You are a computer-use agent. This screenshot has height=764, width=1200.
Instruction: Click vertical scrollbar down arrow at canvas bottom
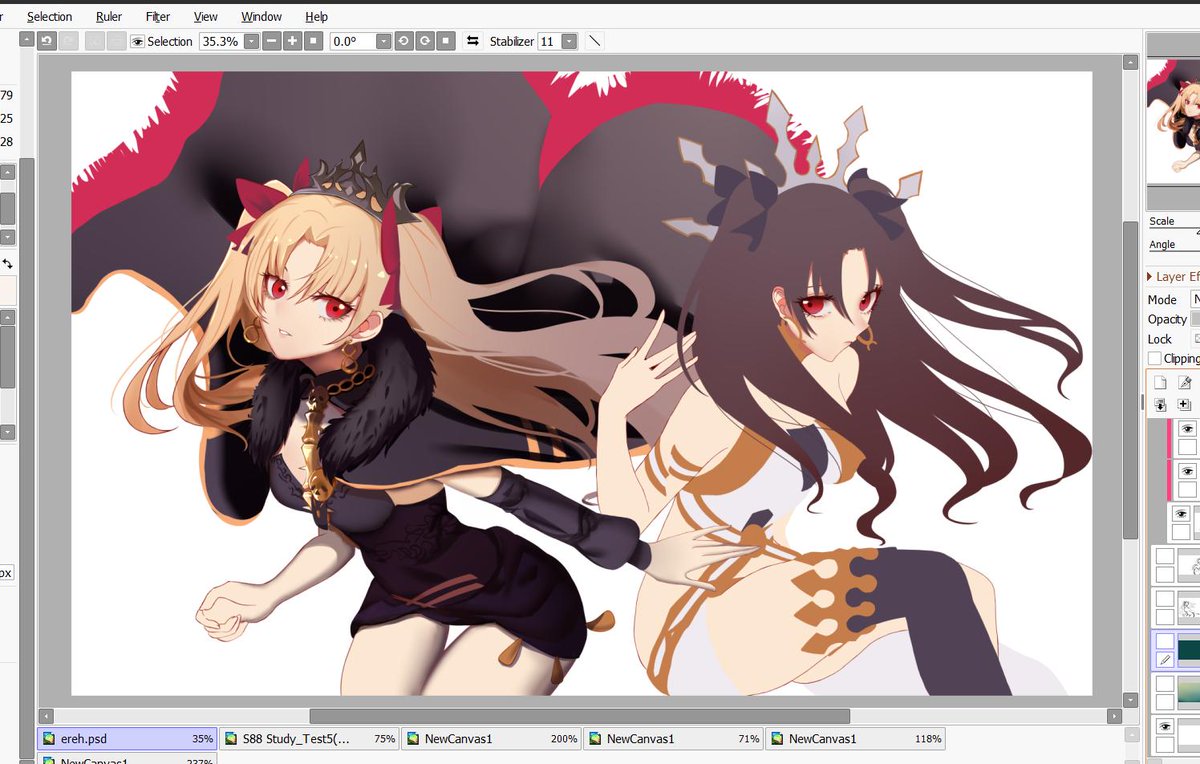pos(1130,700)
